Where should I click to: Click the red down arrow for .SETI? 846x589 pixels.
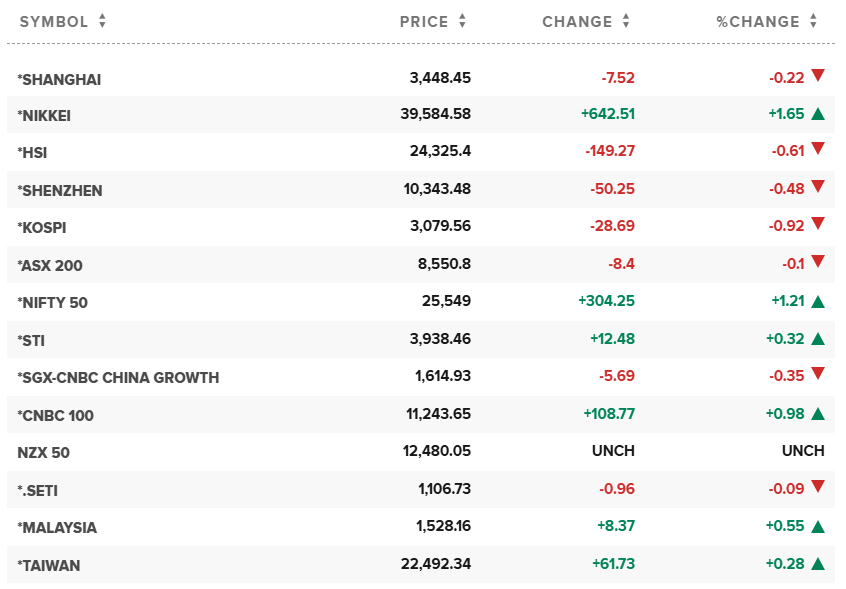(x=818, y=487)
